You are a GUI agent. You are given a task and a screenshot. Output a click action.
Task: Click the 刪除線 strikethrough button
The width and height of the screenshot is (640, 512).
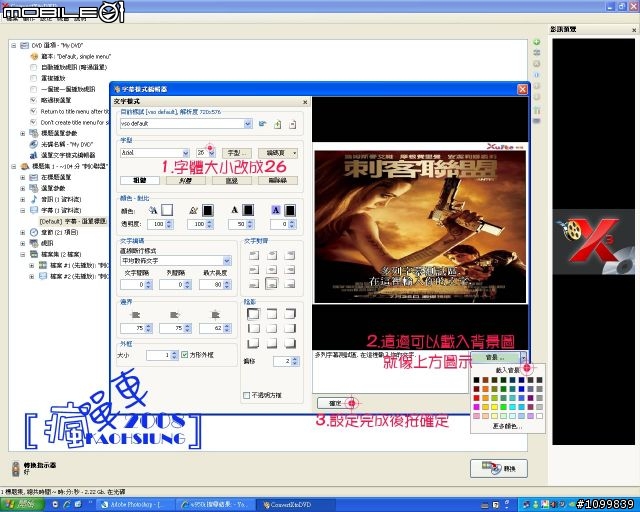coord(278,180)
